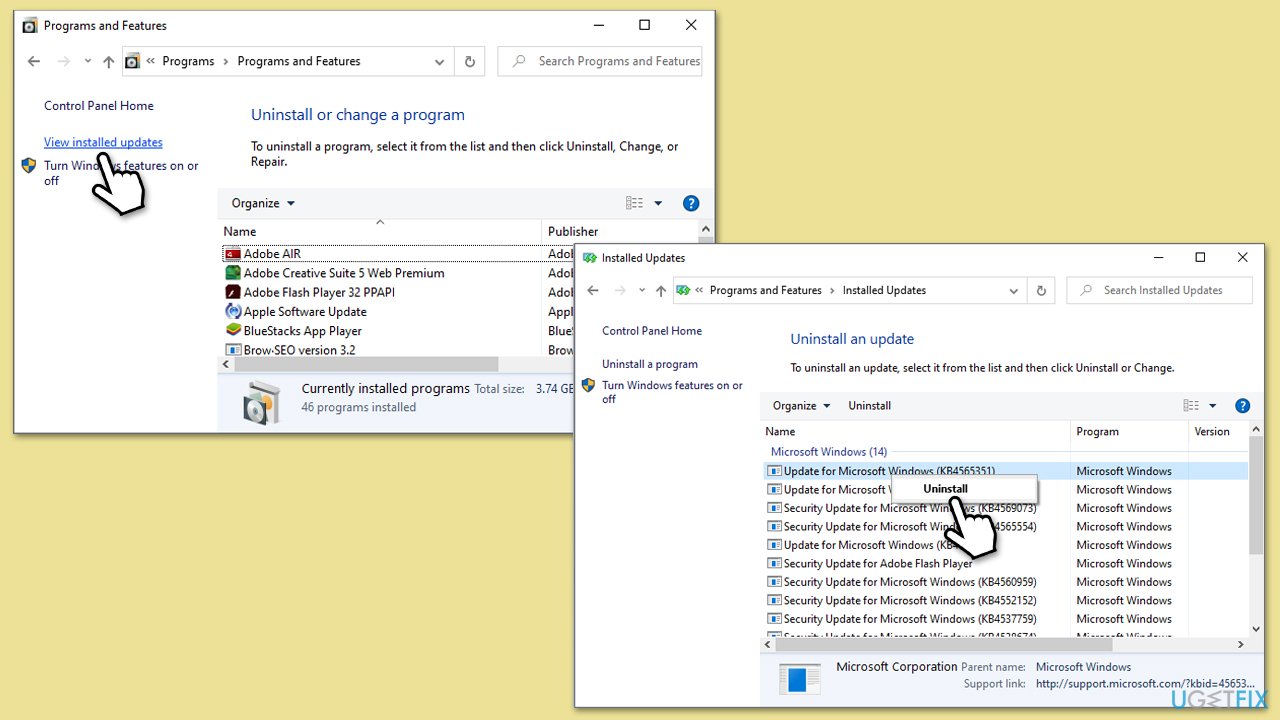
Task: Change view icon in Programs and Features window
Action: click(x=634, y=203)
